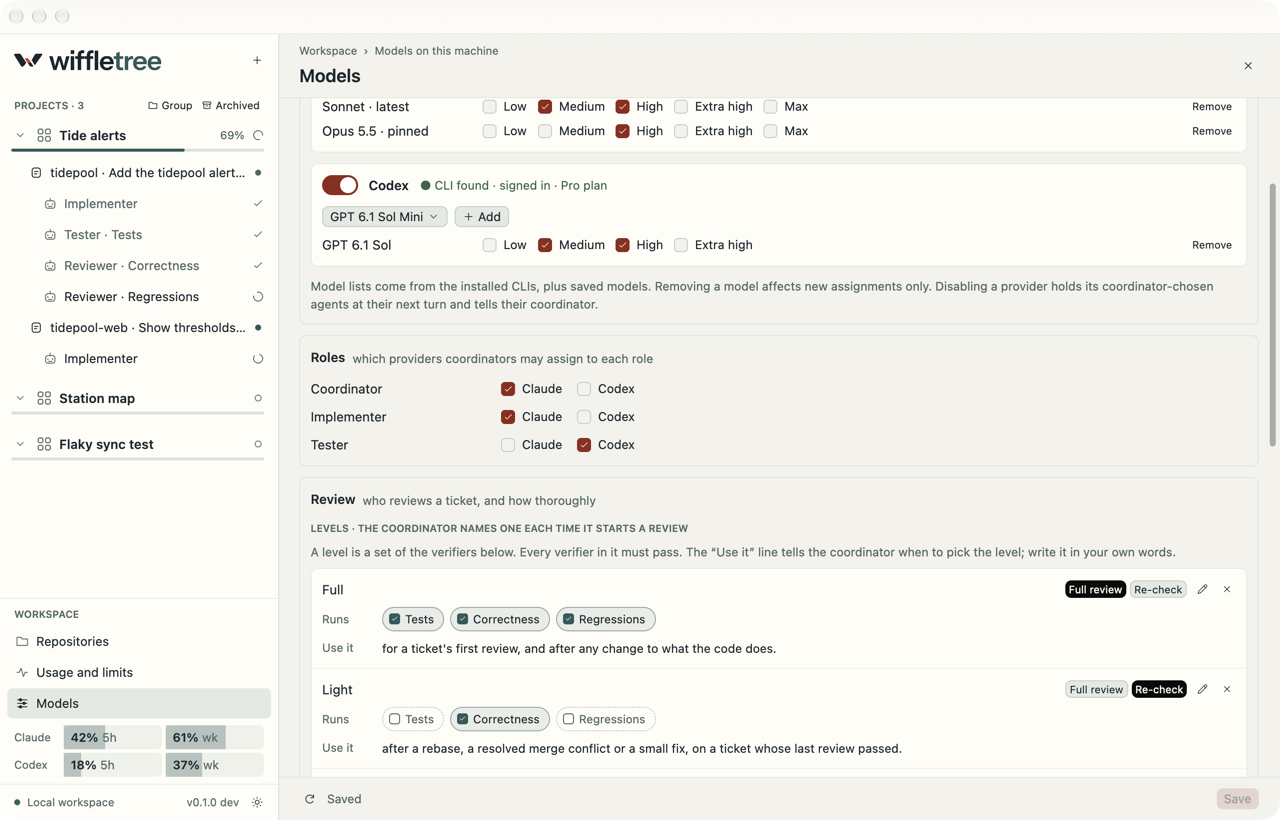Click the refresh icon next to Saved
This screenshot has height=820, width=1280.
click(x=310, y=799)
